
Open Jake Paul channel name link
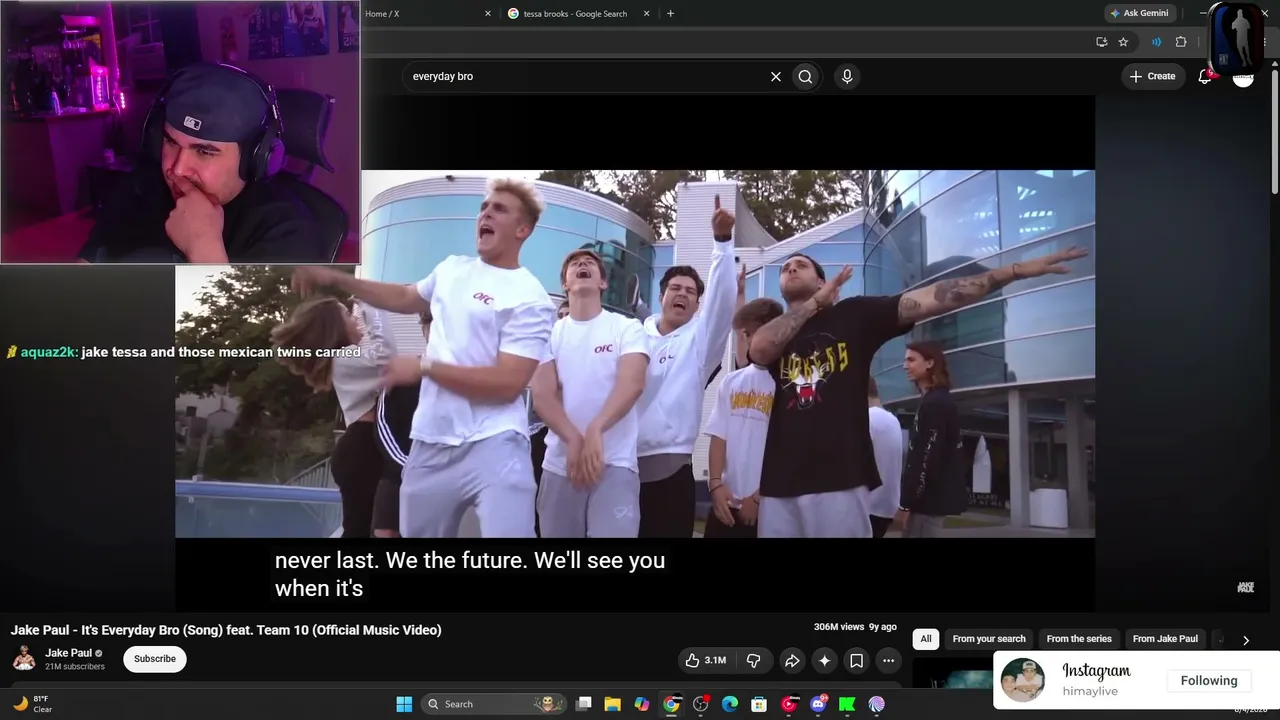click(68, 653)
